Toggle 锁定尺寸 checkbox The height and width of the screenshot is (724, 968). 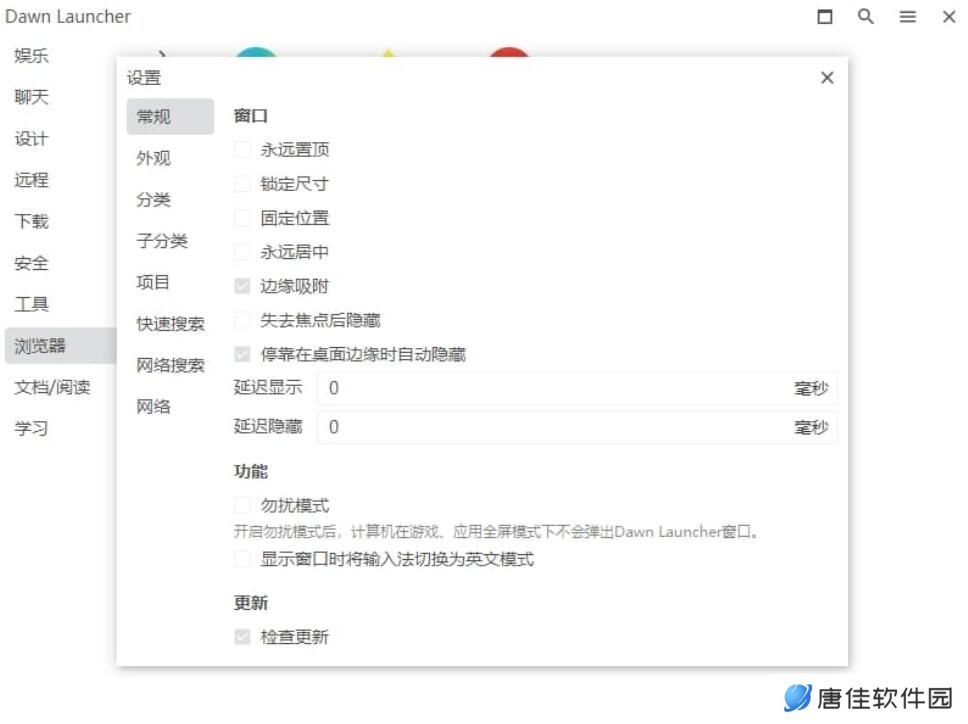[242, 184]
